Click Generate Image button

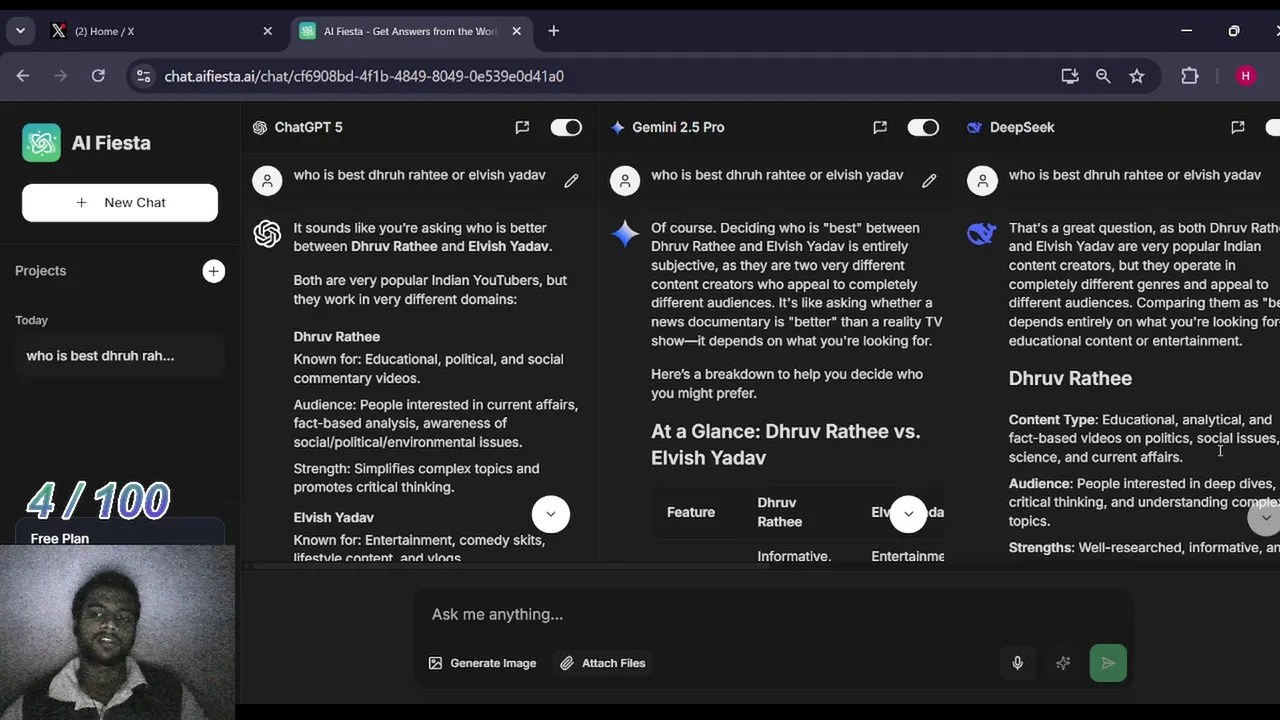pyautogui.click(x=483, y=663)
